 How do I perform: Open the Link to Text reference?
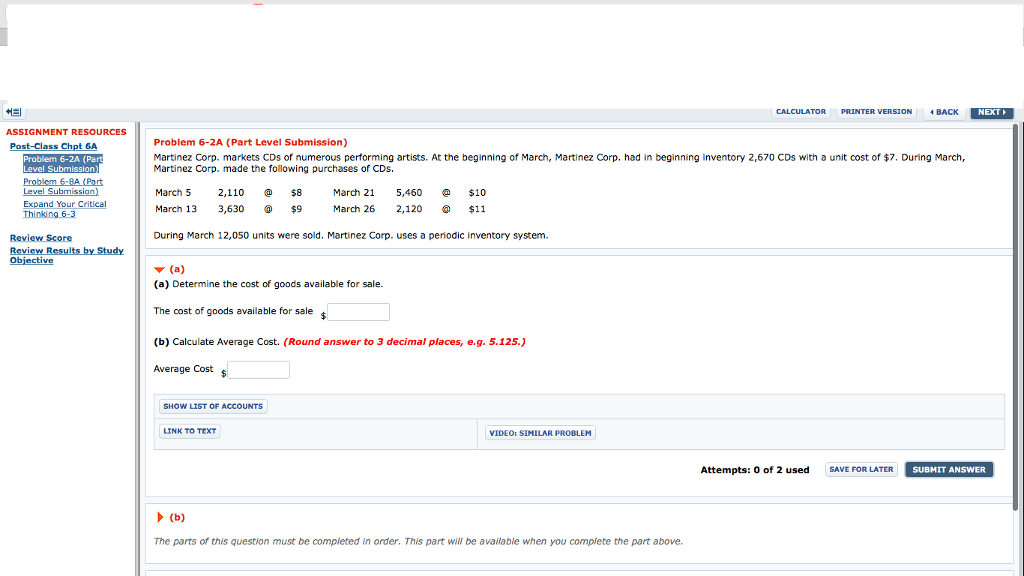coord(189,430)
